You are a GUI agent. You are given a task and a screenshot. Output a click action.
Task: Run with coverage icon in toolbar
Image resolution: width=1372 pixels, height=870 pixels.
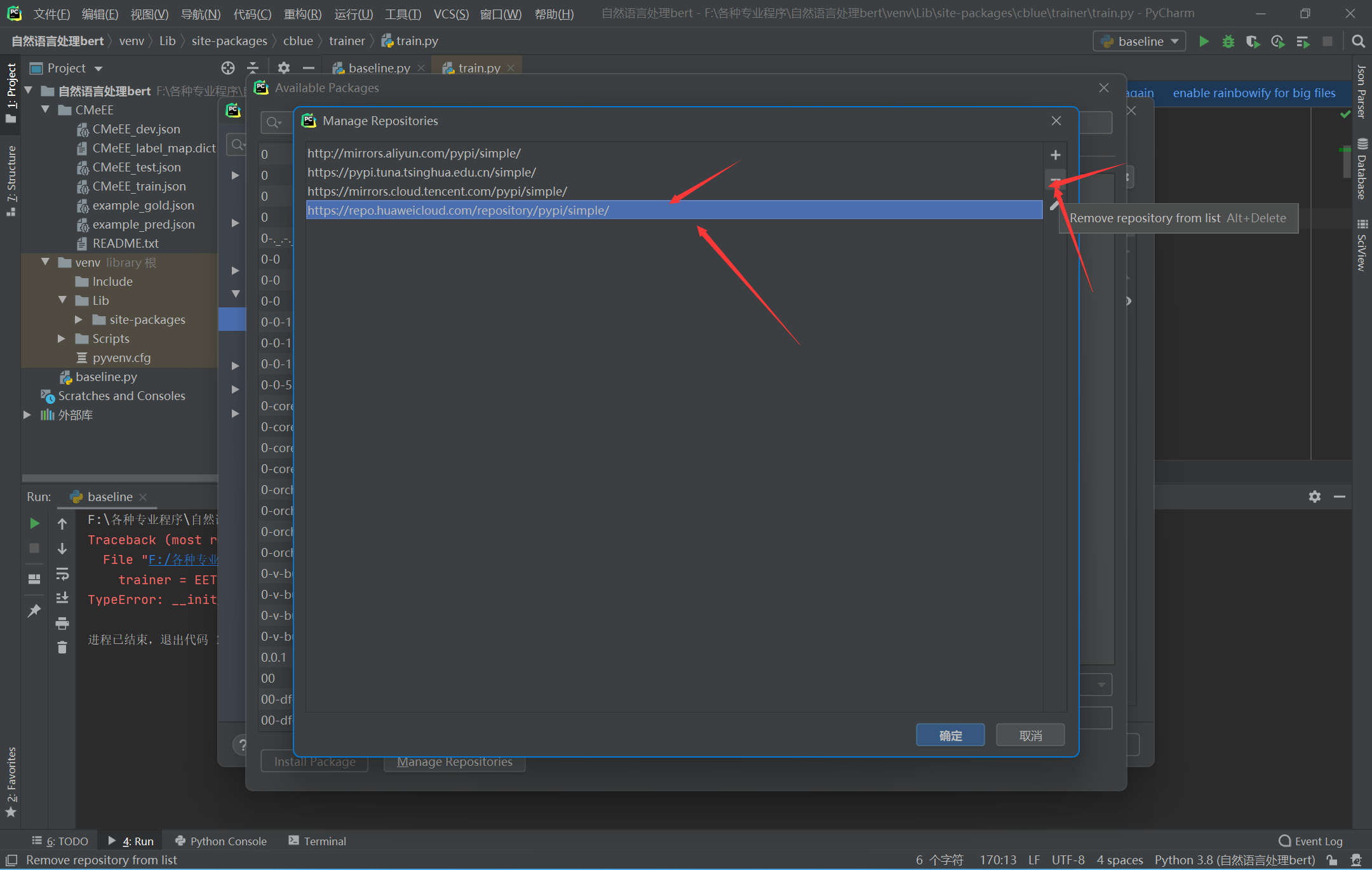1253,41
